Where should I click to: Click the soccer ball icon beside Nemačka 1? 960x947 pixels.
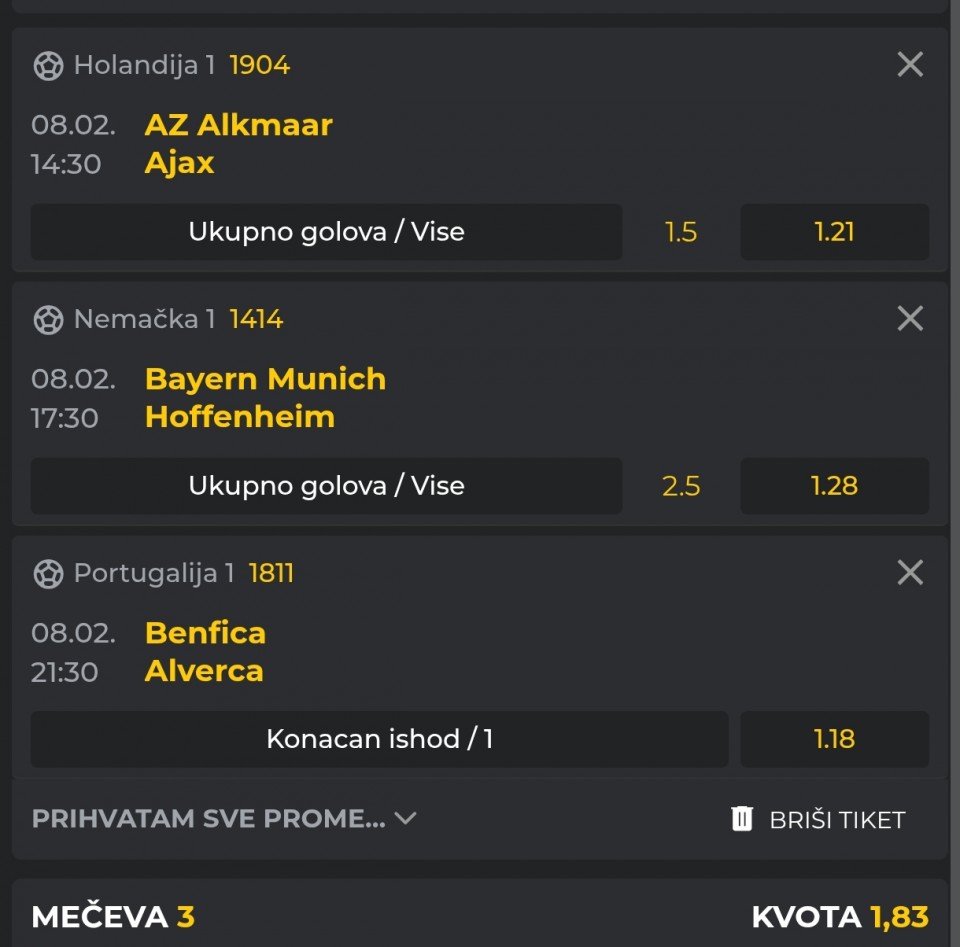click(x=48, y=320)
